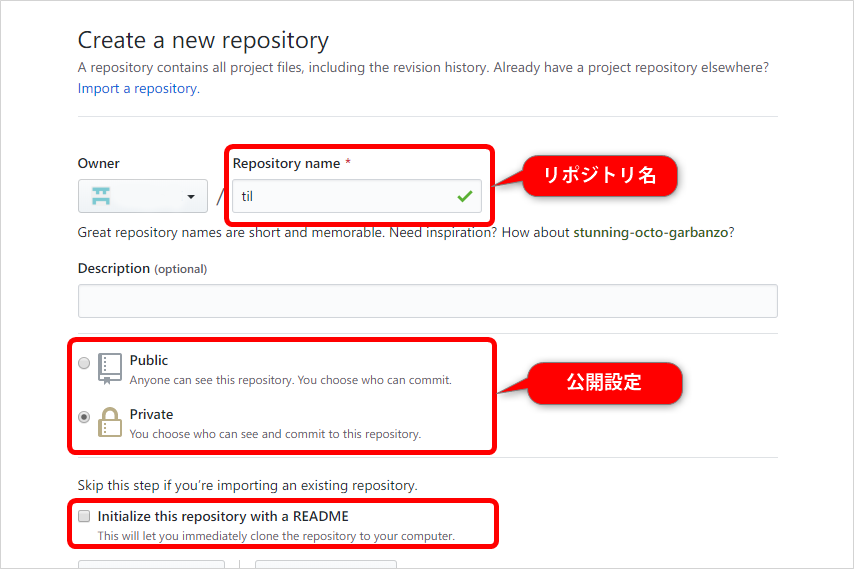Screen dimensions: 854x569
Task: Click the Private lock icon
Action: (109, 422)
